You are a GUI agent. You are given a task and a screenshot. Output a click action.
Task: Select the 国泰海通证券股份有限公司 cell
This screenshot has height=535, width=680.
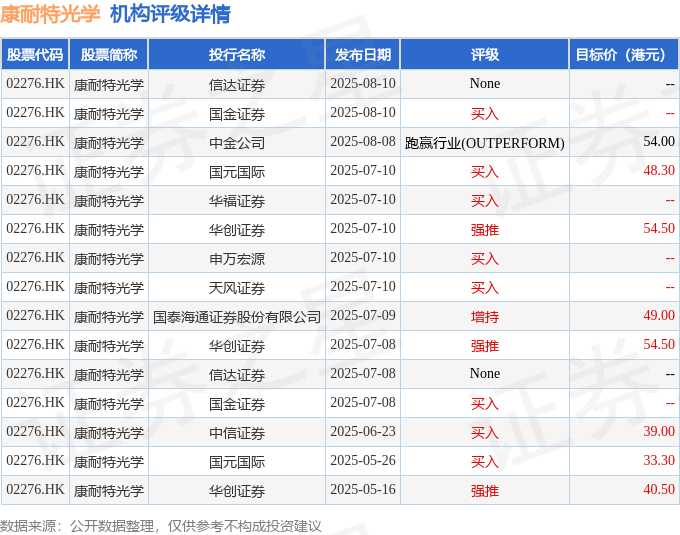click(x=237, y=317)
